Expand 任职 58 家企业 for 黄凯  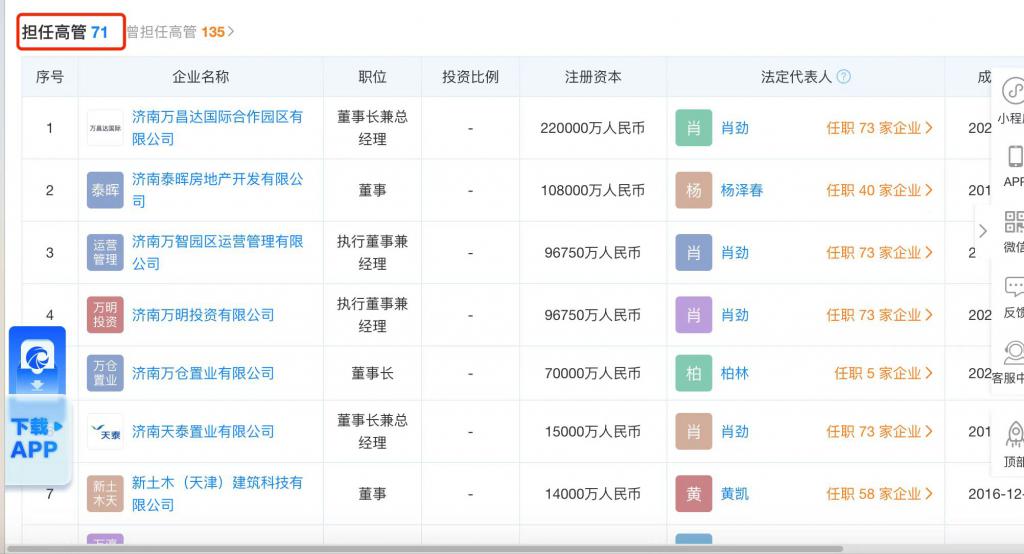coord(879,494)
